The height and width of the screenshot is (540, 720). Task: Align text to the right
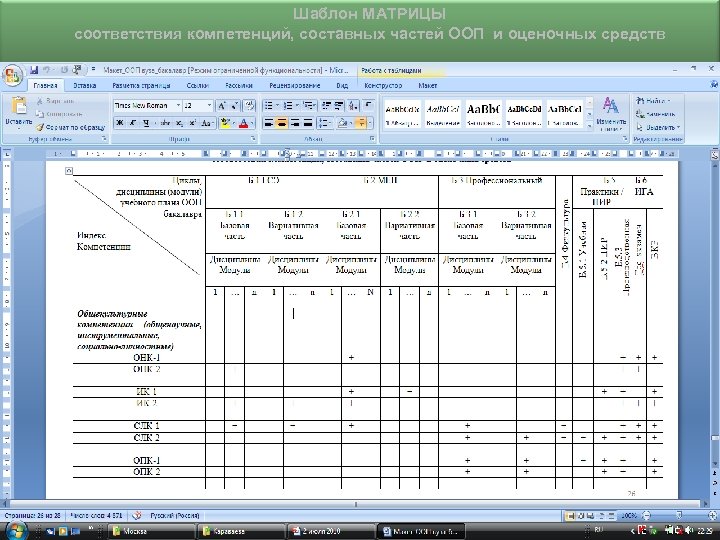(294, 123)
